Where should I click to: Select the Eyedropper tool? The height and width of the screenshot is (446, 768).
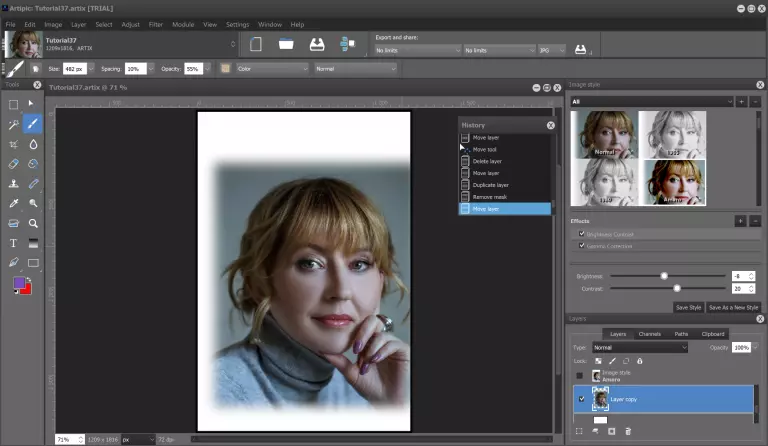(13, 203)
